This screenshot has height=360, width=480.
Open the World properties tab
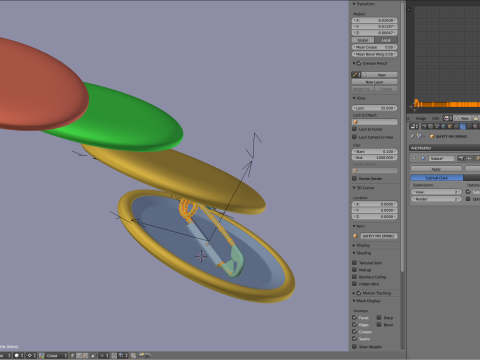click(x=443, y=126)
